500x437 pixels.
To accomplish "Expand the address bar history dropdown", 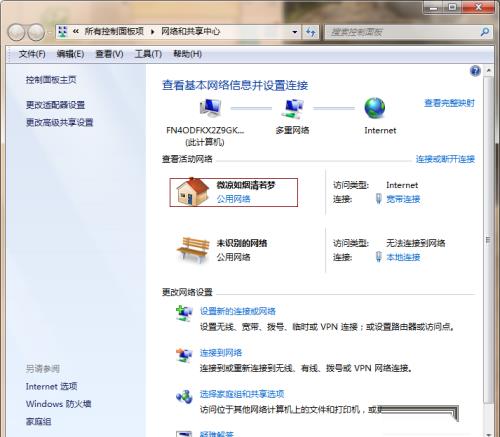I will pos(295,32).
